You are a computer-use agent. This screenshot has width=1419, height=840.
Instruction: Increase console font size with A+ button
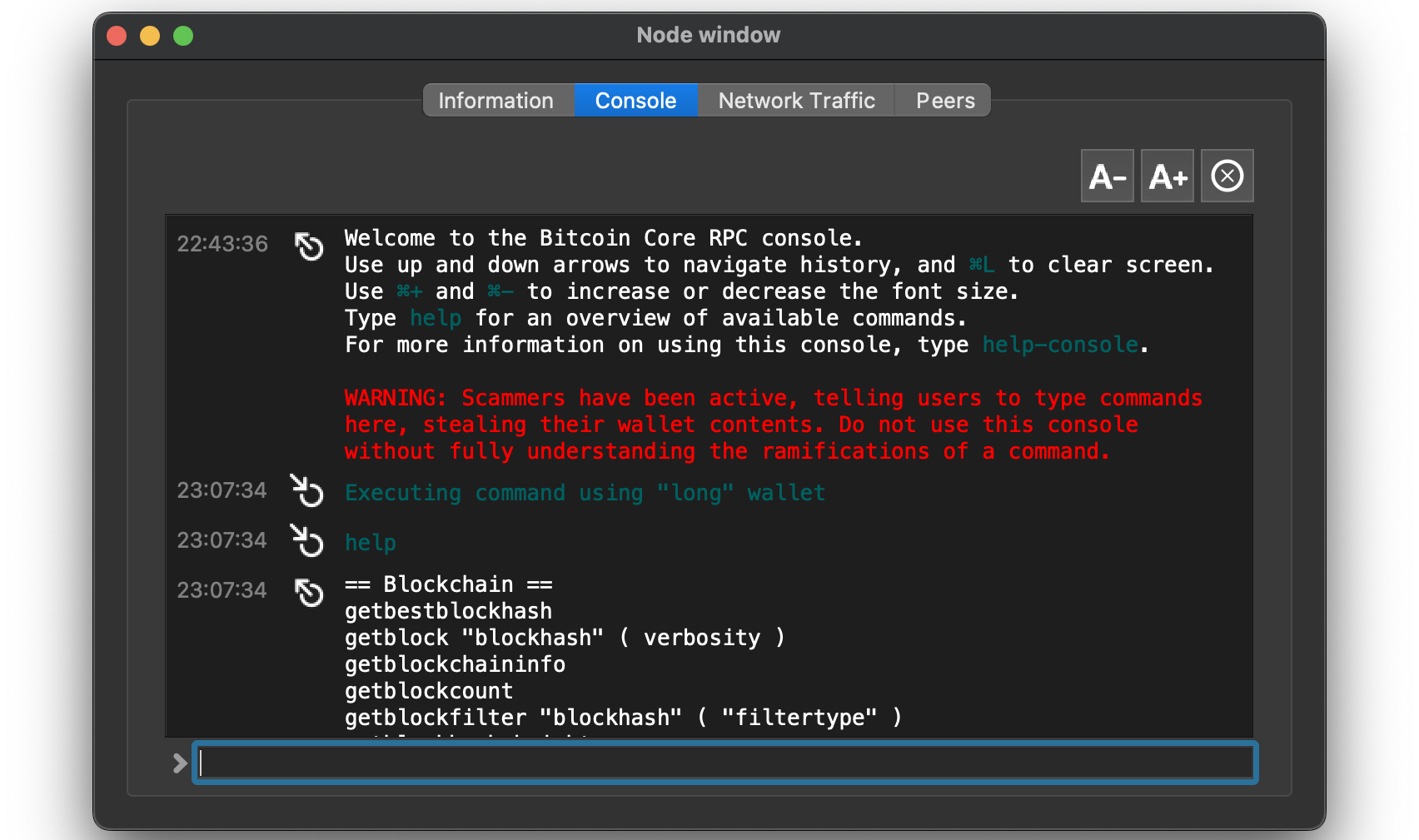click(1168, 176)
